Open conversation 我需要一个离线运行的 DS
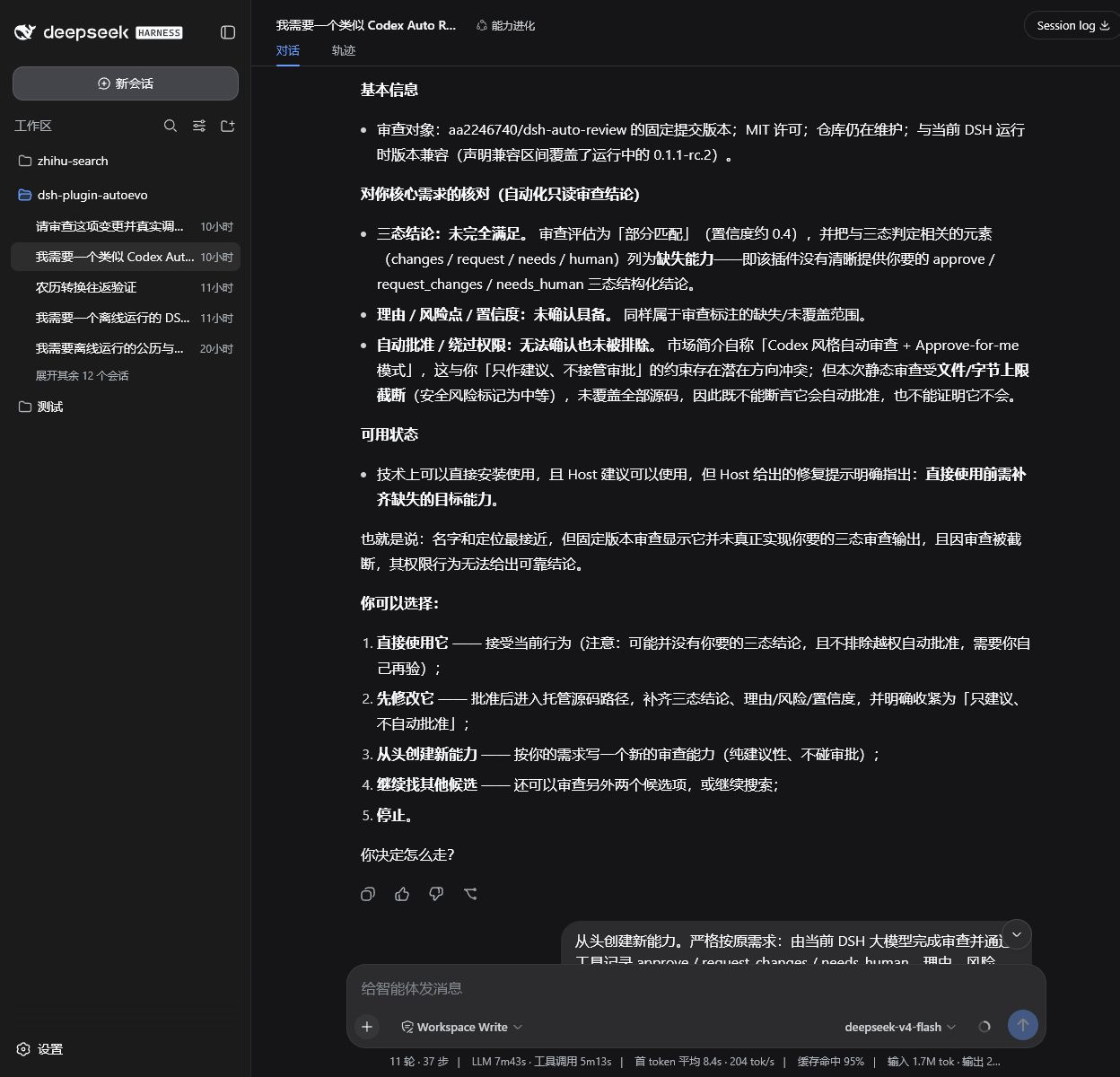Viewport: 1120px width, 1077px height. click(x=126, y=318)
